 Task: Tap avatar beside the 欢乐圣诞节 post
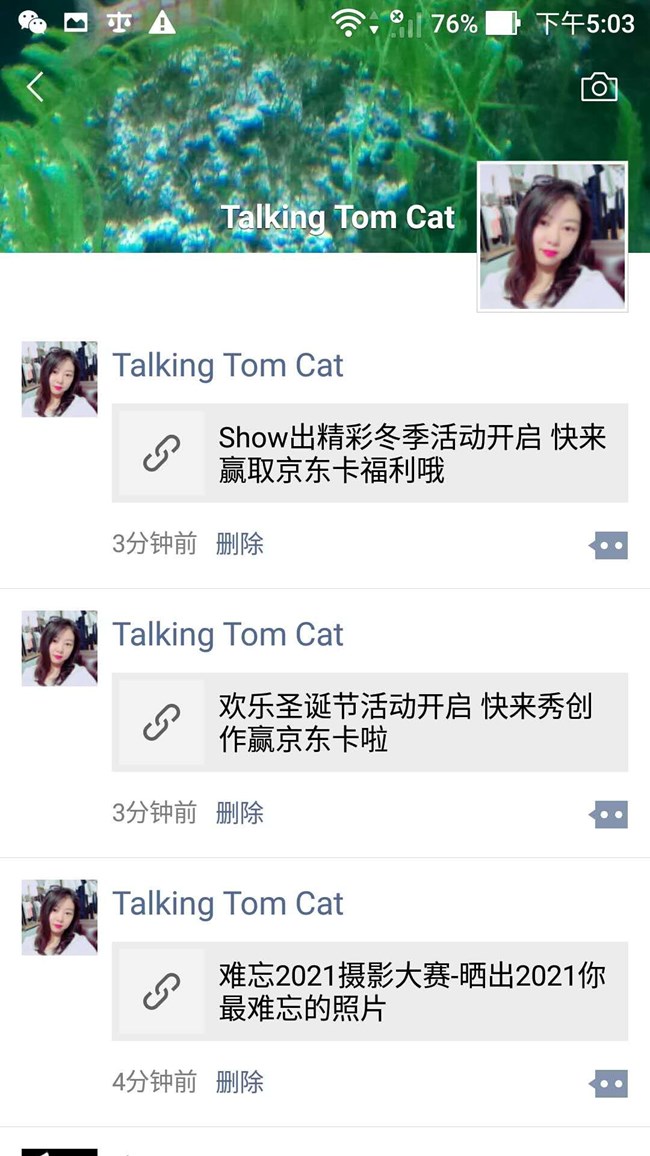(x=60, y=648)
